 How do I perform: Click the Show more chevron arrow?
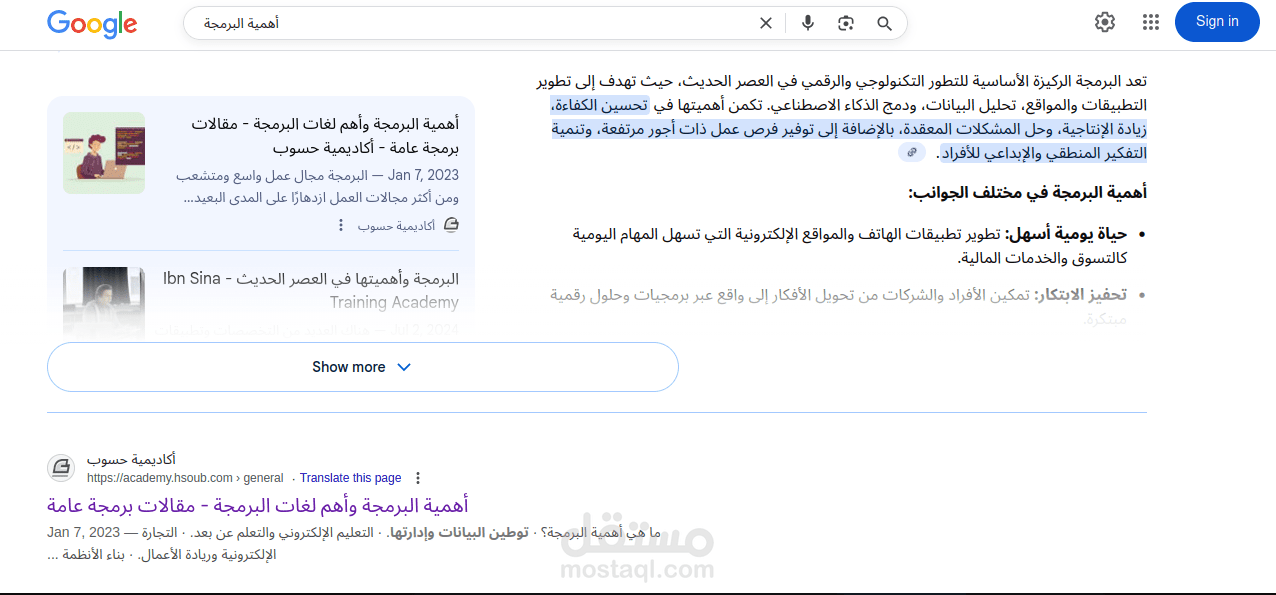tap(404, 367)
